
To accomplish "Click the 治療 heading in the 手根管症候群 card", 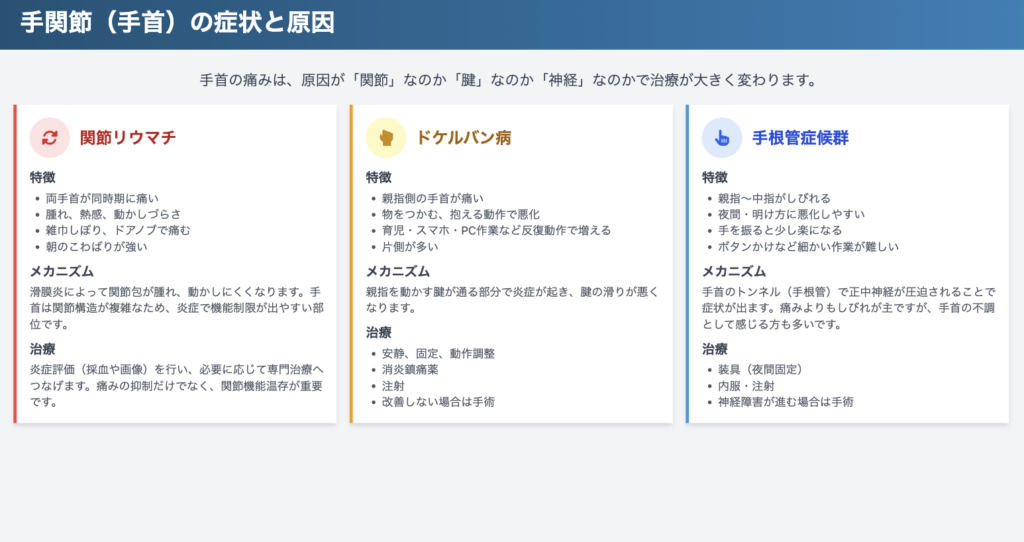I will tap(715, 349).
